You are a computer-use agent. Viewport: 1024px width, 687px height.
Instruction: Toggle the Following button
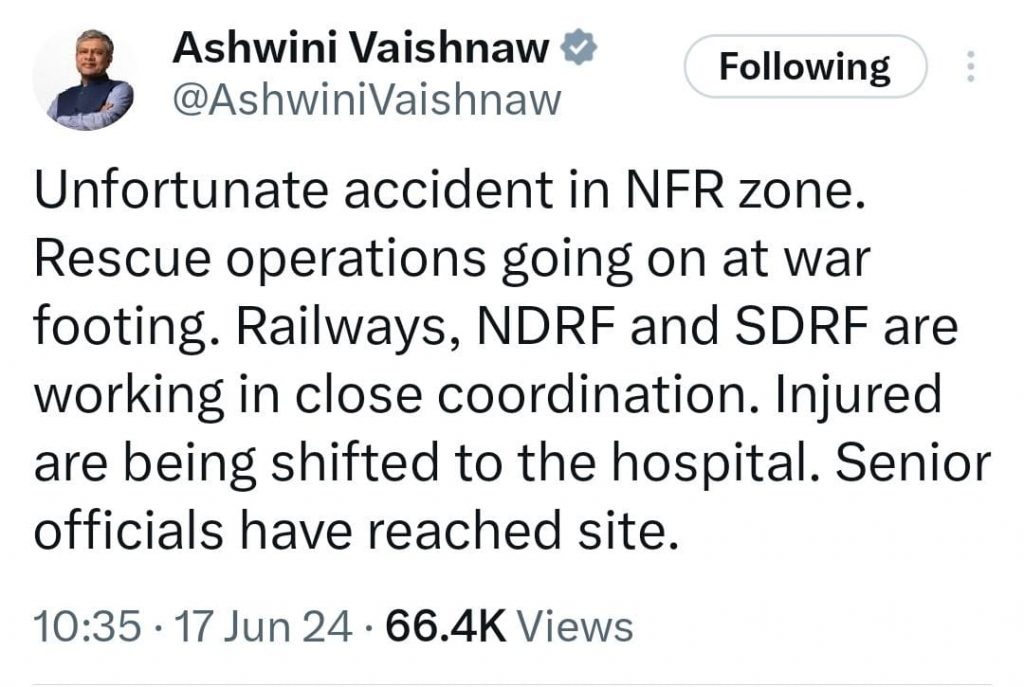click(805, 67)
